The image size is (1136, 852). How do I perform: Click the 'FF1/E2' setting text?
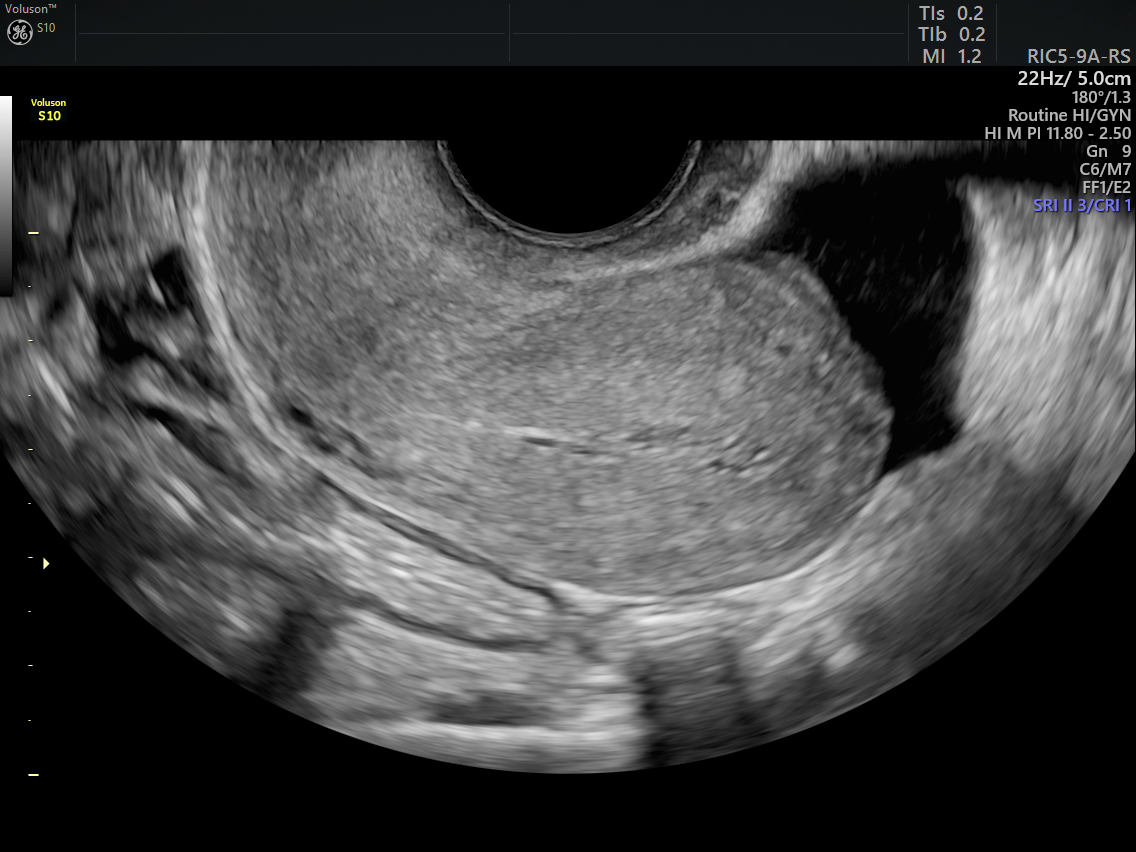pyautogui.click(x=1106, y=187)
